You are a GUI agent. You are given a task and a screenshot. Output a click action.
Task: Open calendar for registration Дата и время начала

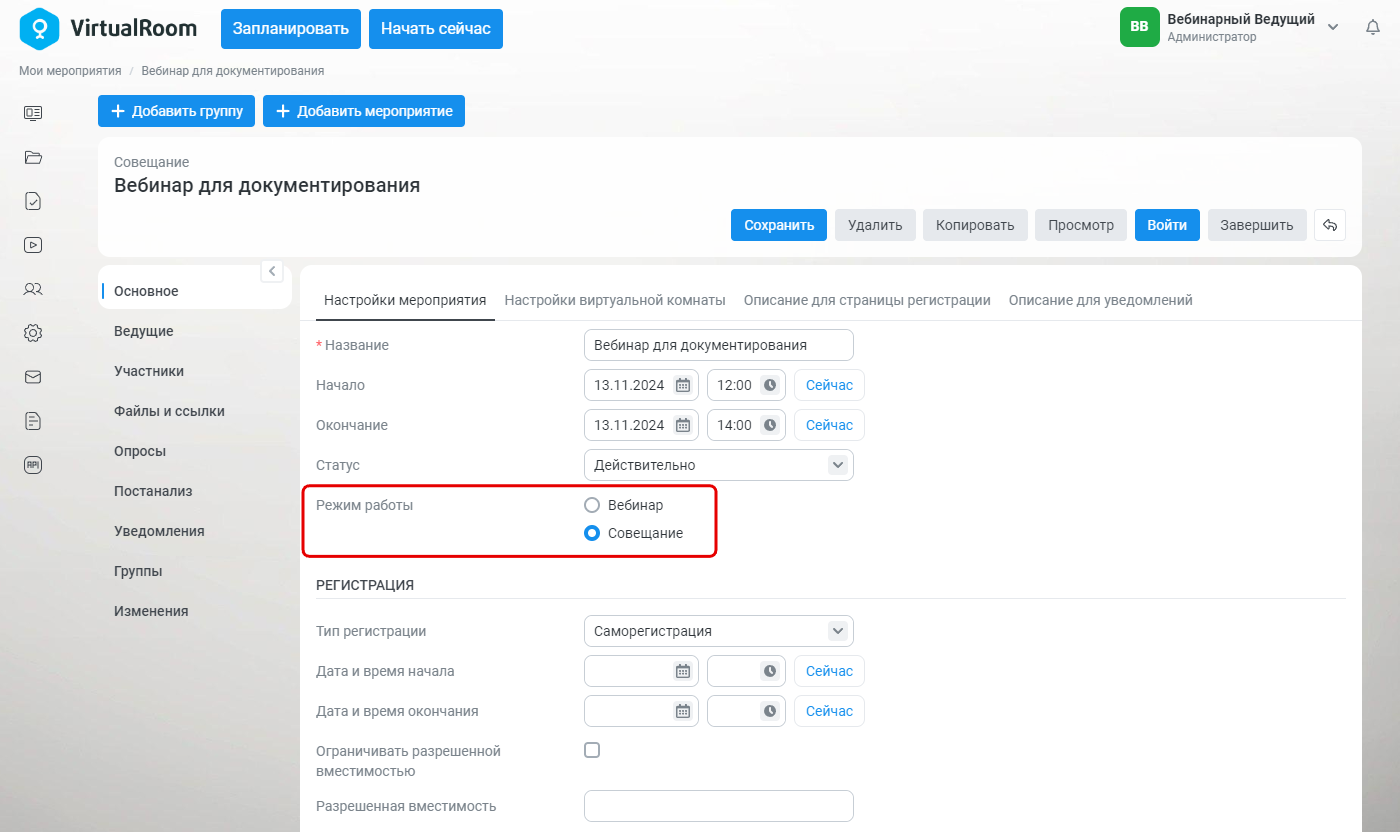(x=683, y=671)
